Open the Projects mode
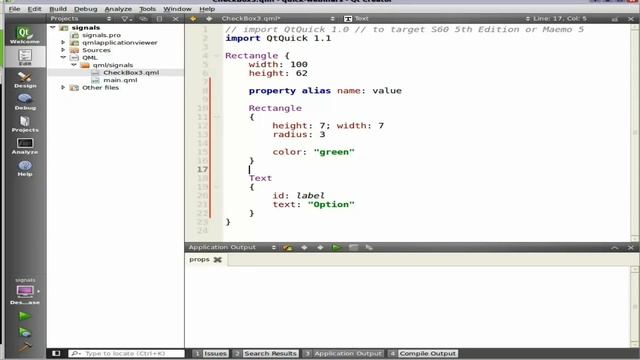The height and width of the screenshot is (360, 640). tap(25, 124)
